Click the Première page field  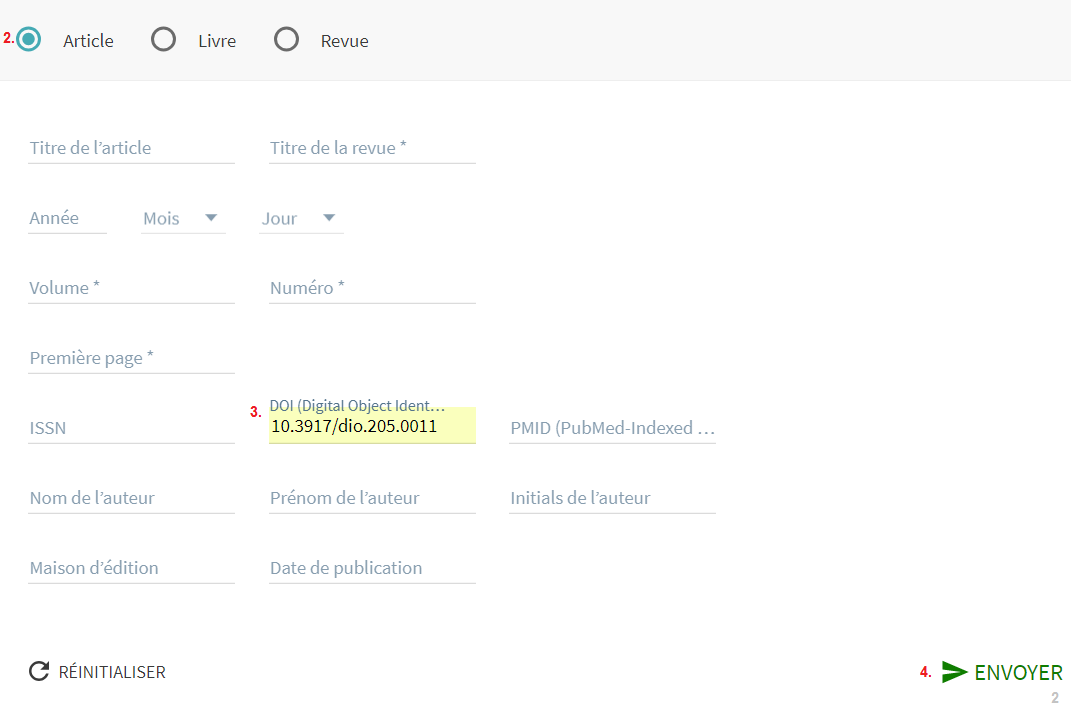(x=131, y=359)
